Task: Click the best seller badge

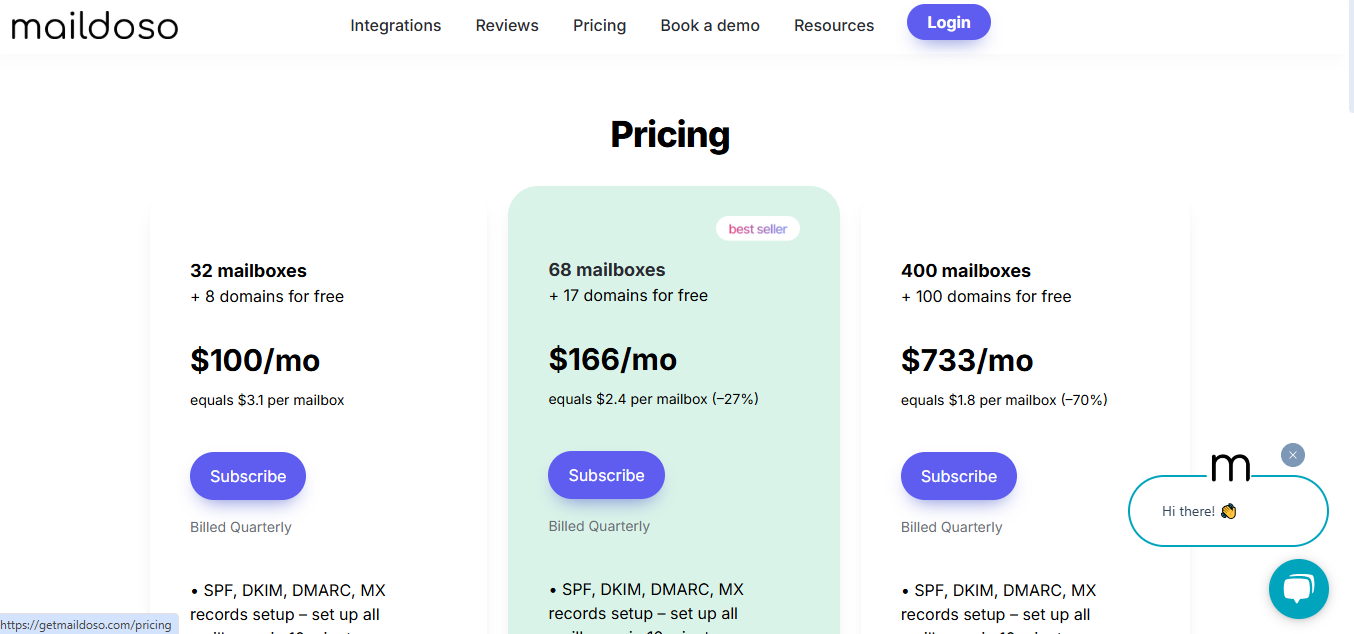Action: [757, 228]
